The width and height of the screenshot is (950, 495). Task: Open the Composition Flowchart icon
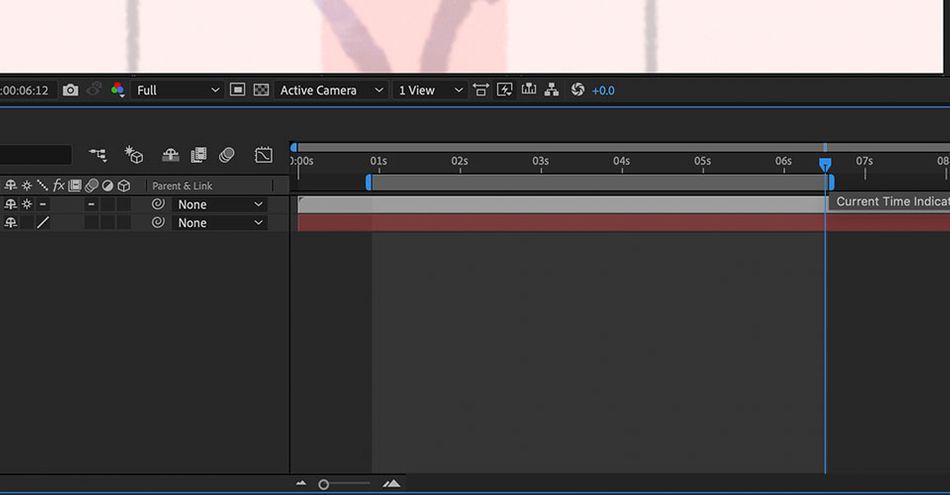point(551,90)
